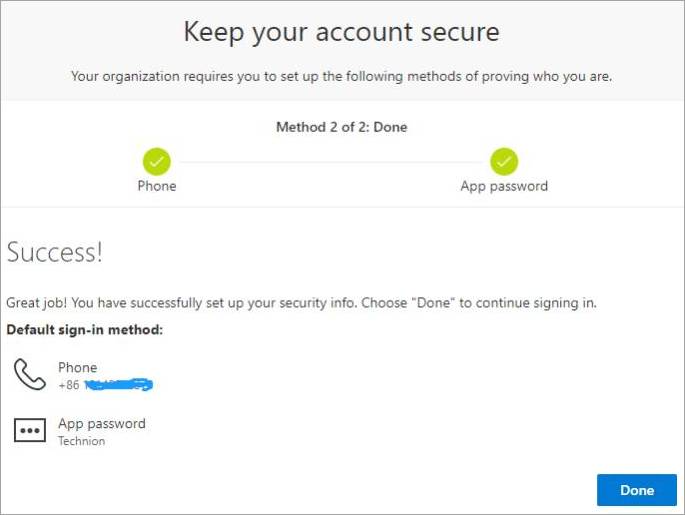Viewport: 685px width, 515px height.
Task: Click the app password dots icon
Action: (30, 430)
